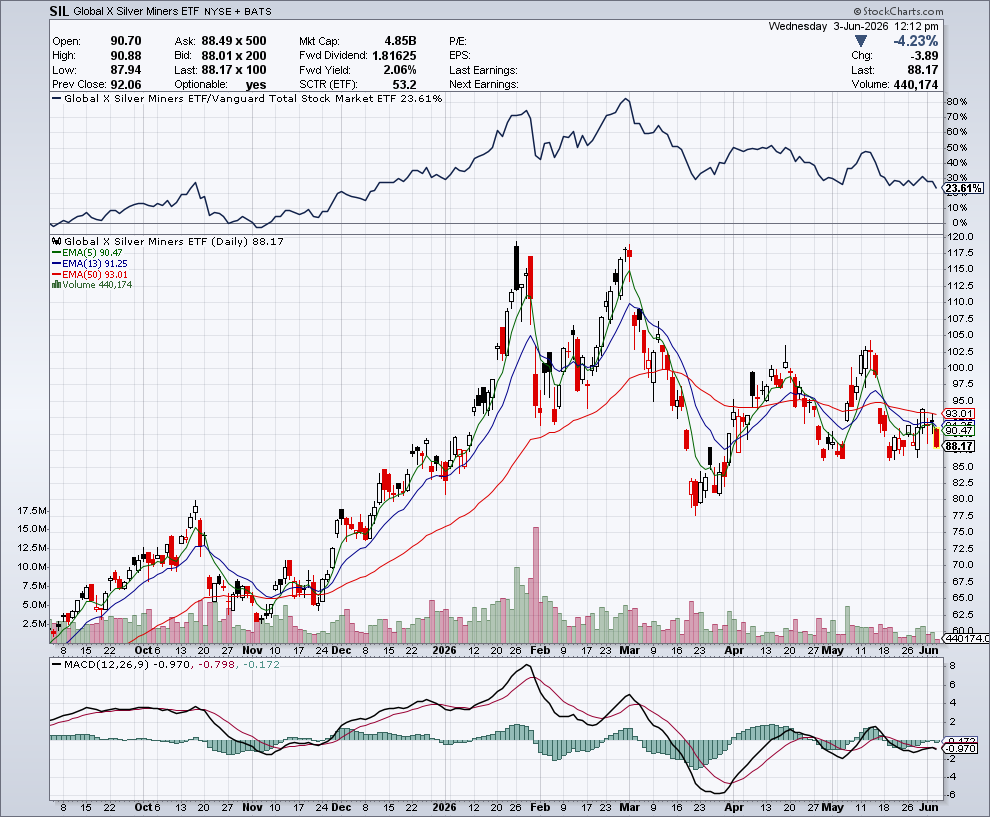This screenshot has height=817, width=990.
Task: Click the Chg value -3.89
Action: [925, 56]
